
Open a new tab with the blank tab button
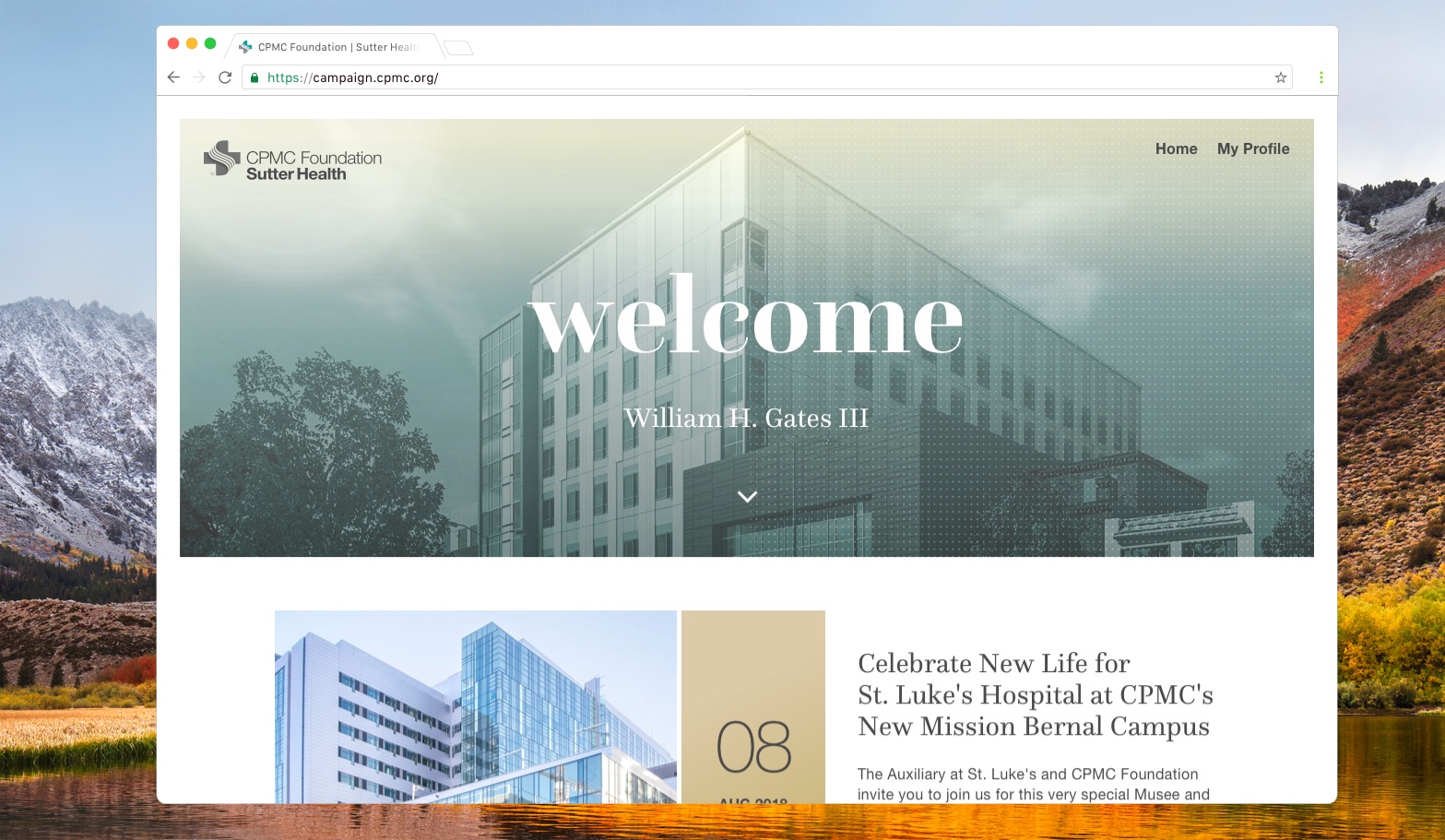[458, 48]
